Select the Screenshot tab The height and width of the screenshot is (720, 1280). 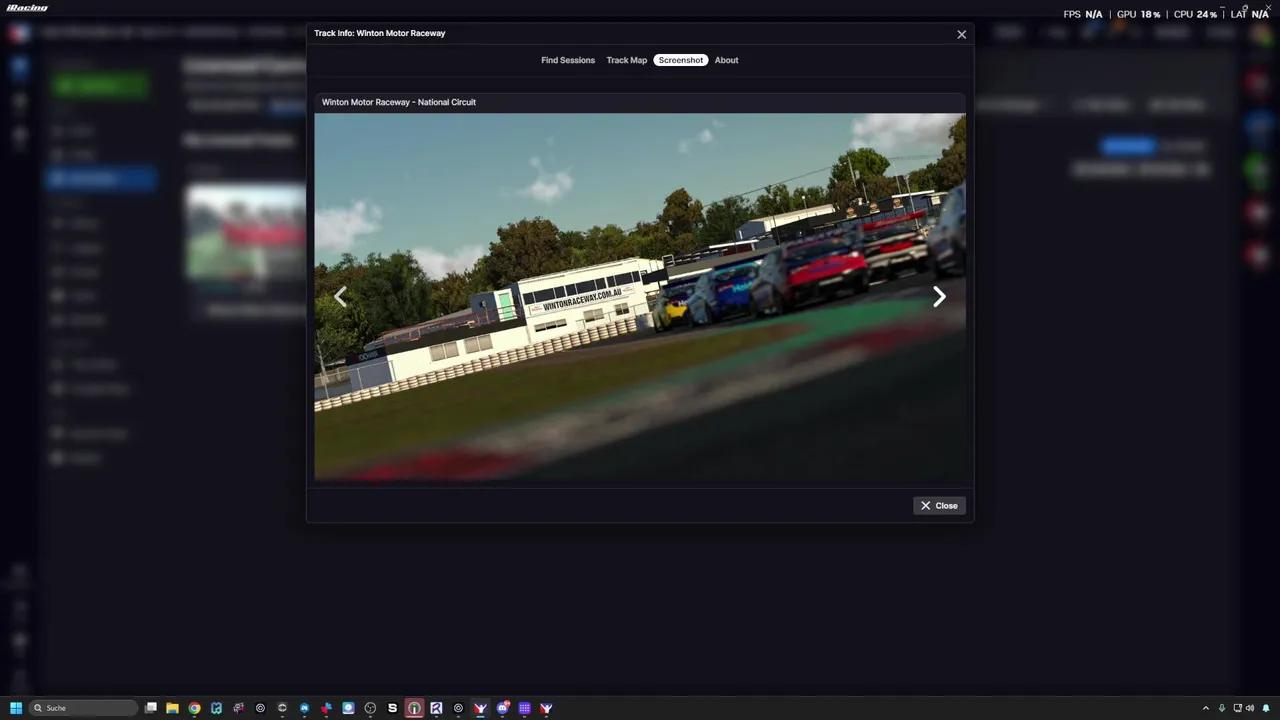(680, 60)
